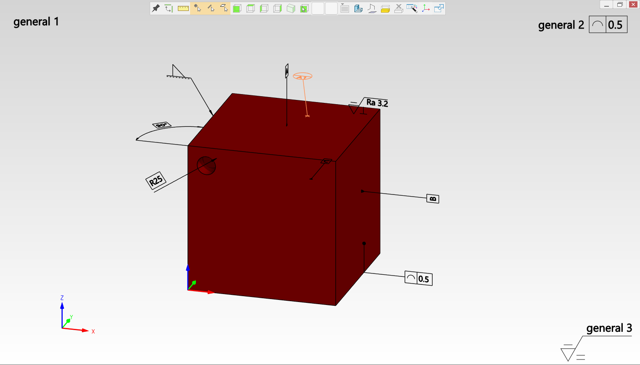
Task: Click the selection box corner icon
Action: click(x=169, y=8)
